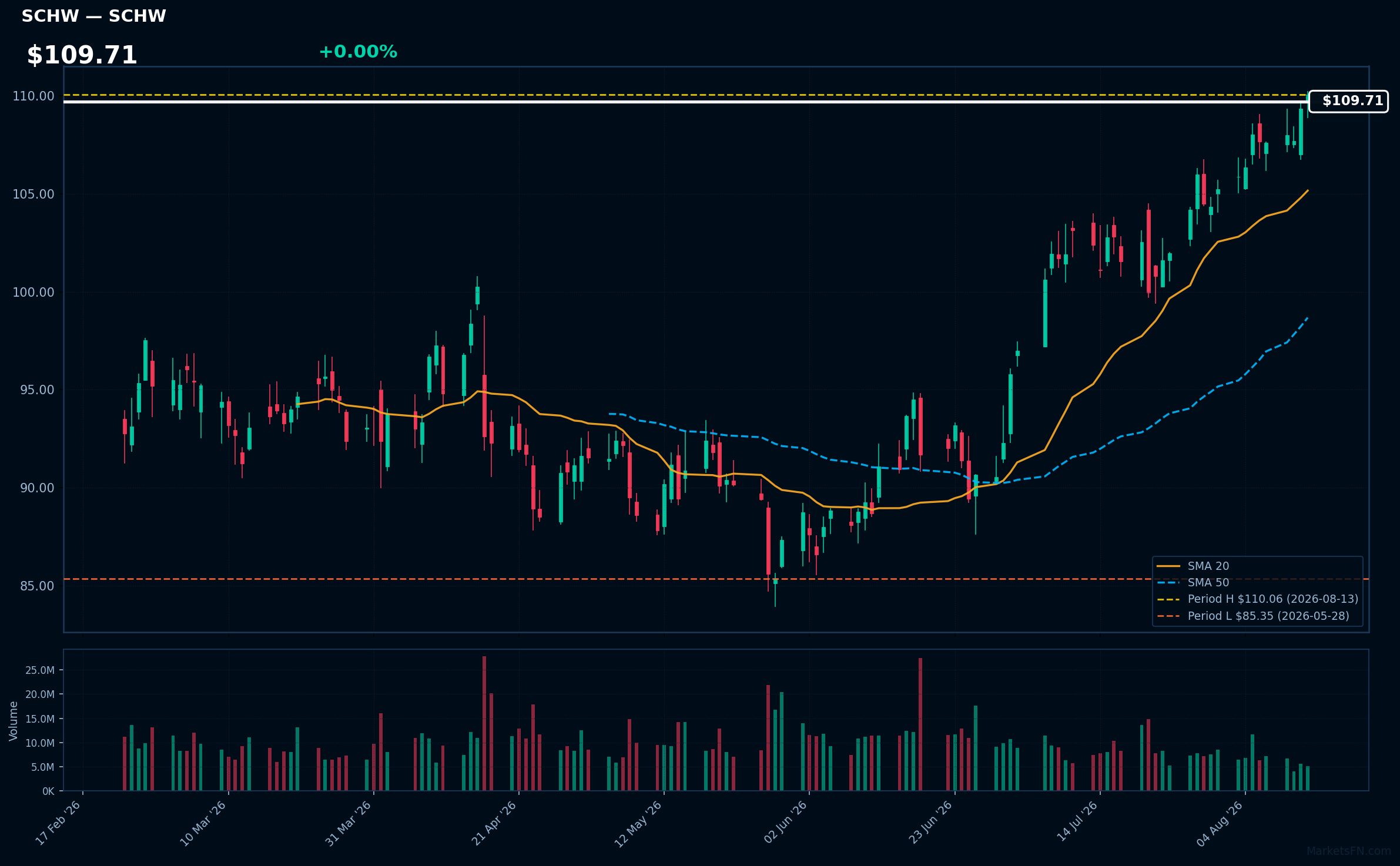Click the 0K volume axis label
This screenshot has width=1400, height=866.
49,791
